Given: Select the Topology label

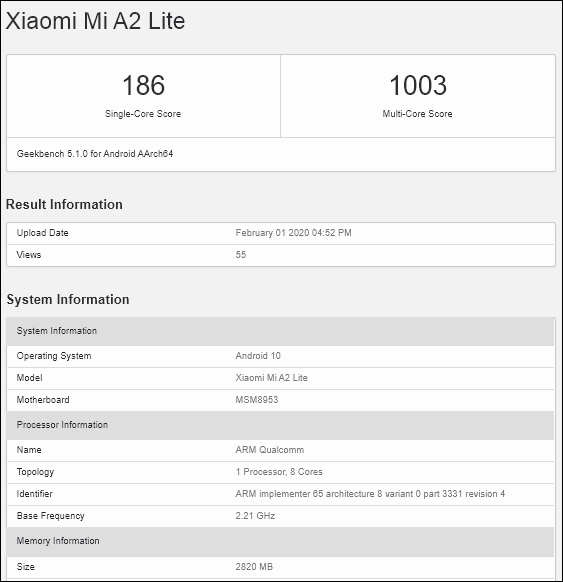Looking at the screenshot, I should coord(35,472).
